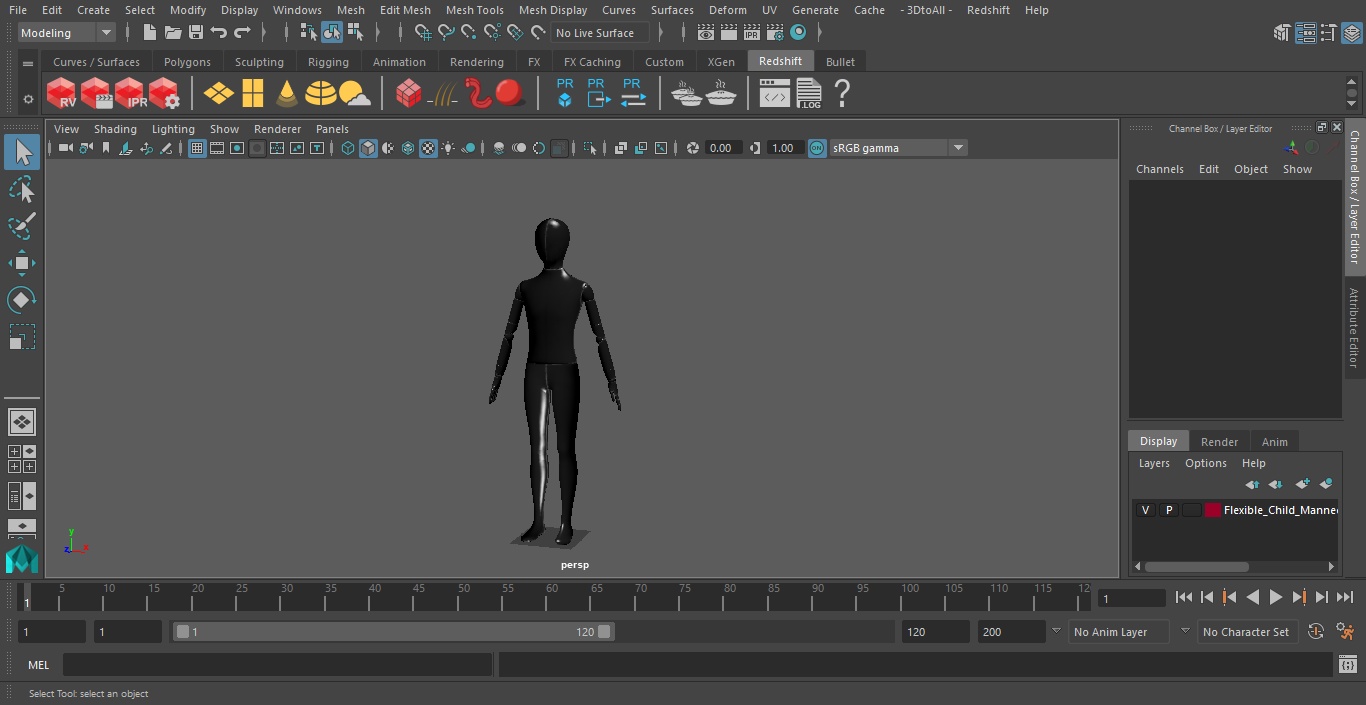This screenshot has height=705, width=1366.
Task: Click the Redshift proxy export icon
Action: pyautogui.click(x=598, y=93)
